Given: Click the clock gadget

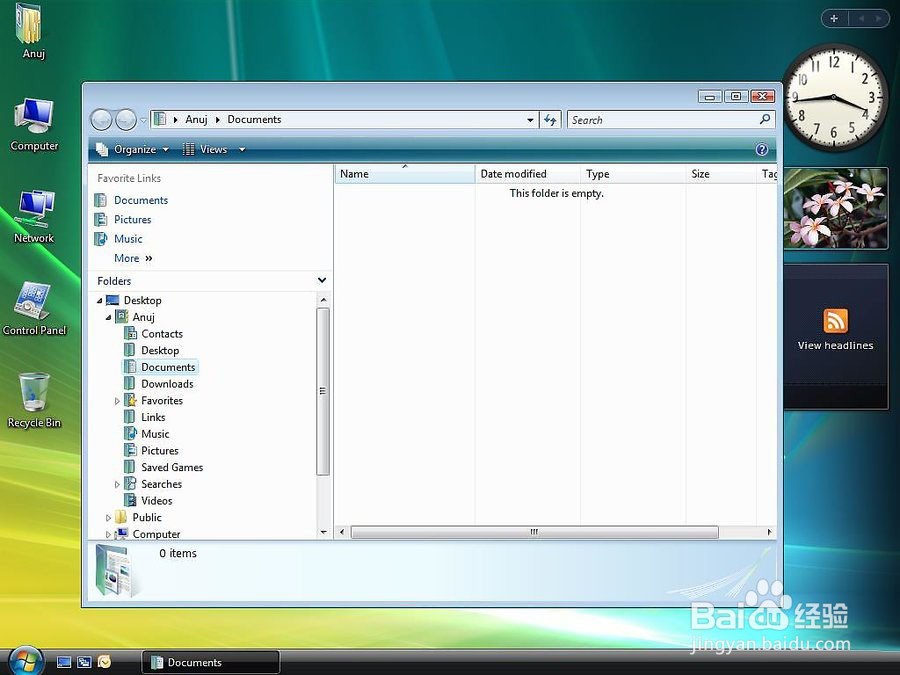Looking at the screenshot, I should [x=835, y=98].
